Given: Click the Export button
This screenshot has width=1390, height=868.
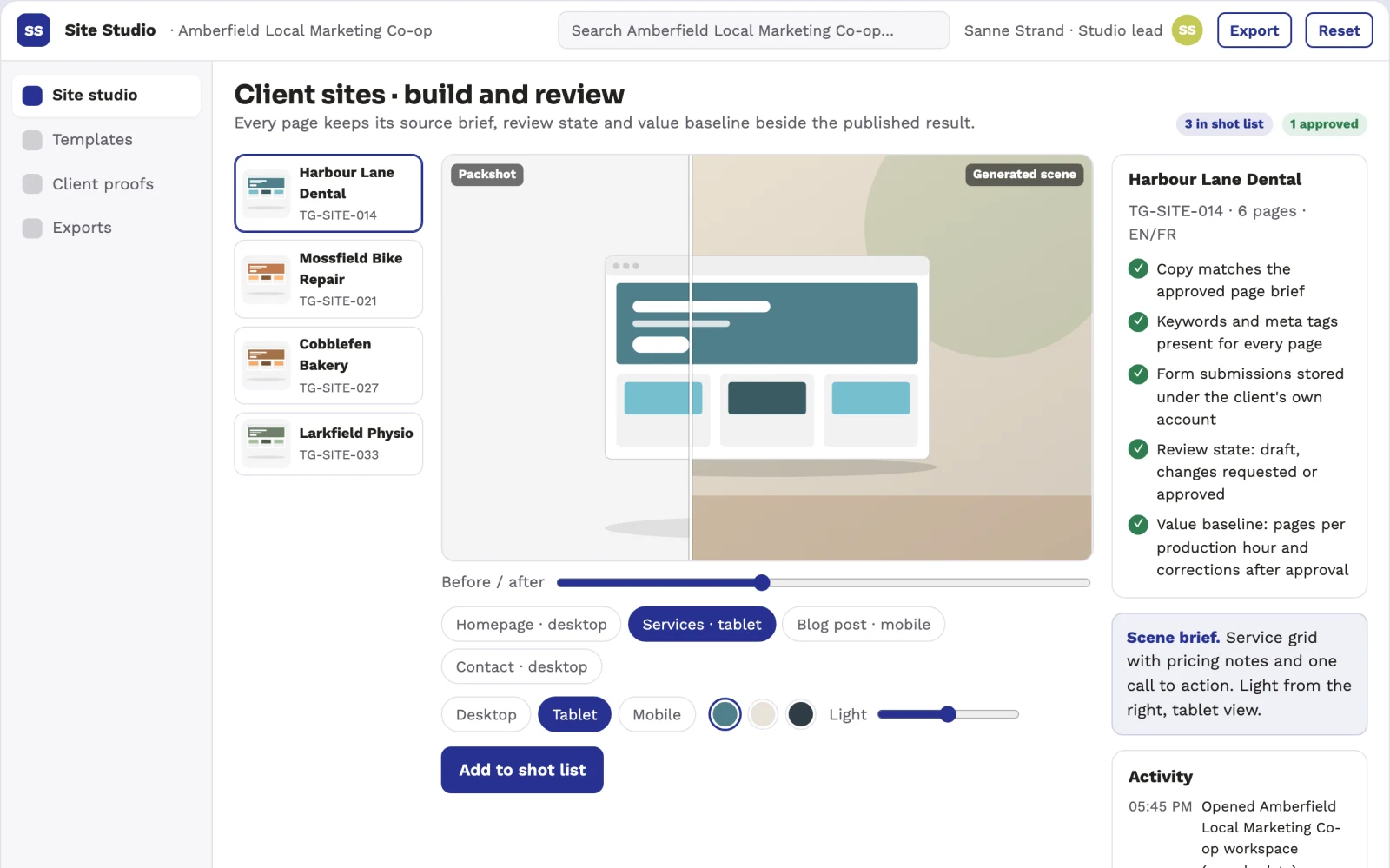Looking at the screenshot, I should (x=1254, y=30).
